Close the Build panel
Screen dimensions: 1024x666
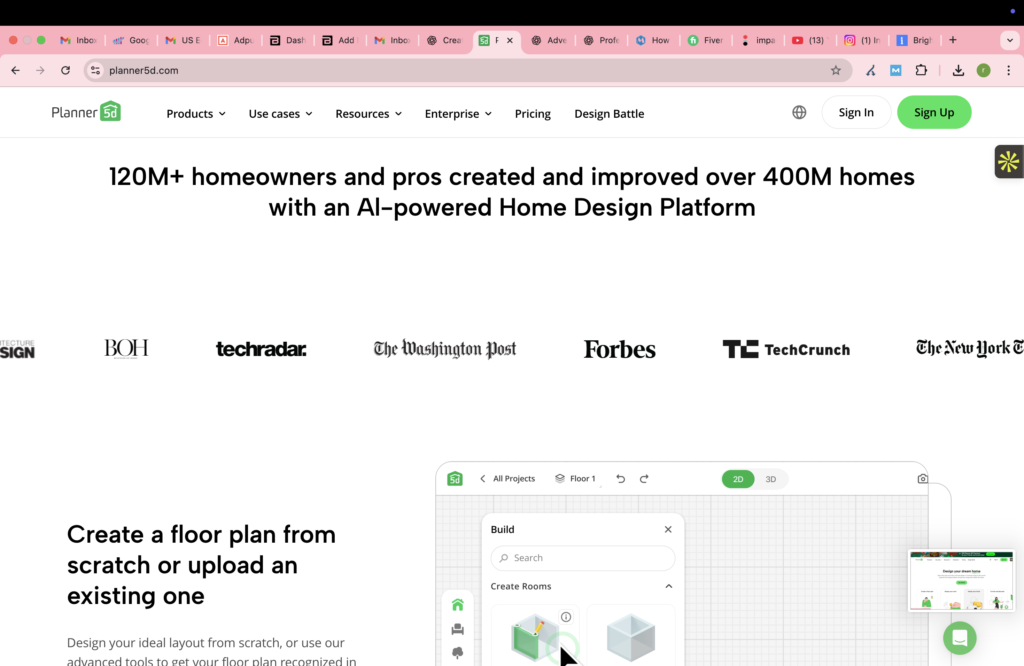click(x=668, y=529)
